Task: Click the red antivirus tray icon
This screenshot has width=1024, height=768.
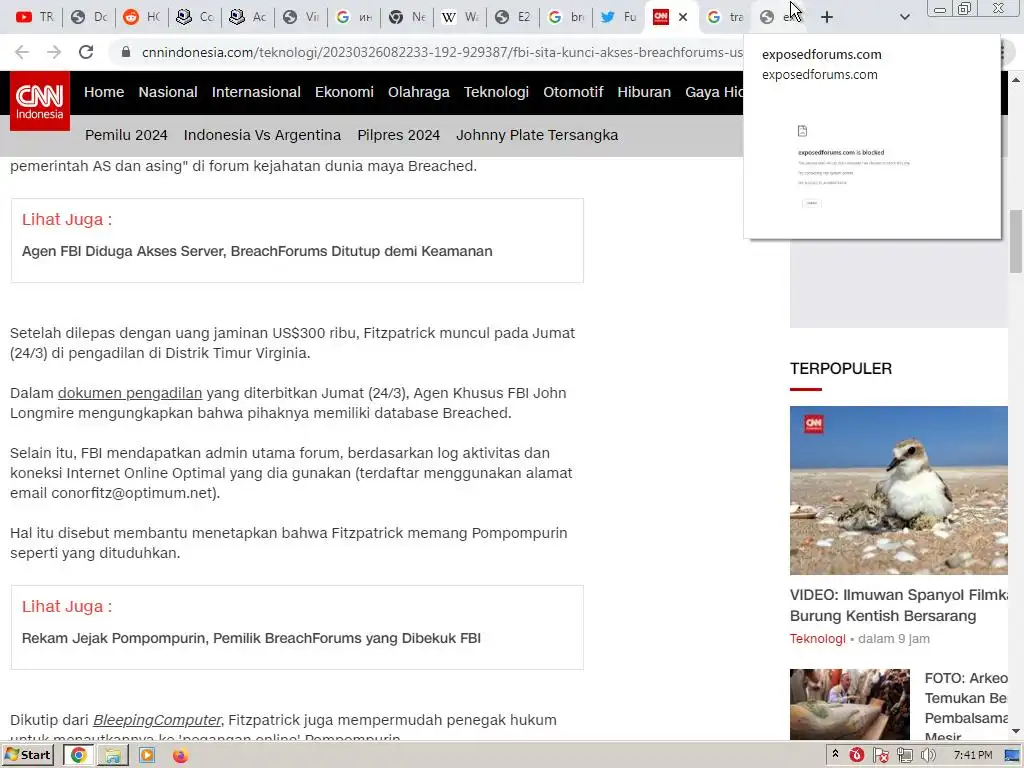Action: (857, 755)
